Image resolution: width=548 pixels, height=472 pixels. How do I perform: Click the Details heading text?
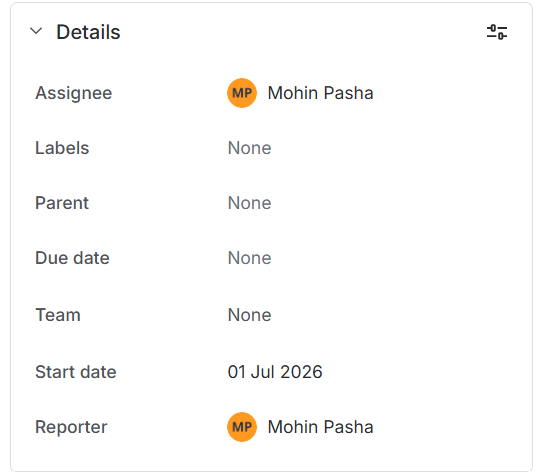(x=88, y=32)
